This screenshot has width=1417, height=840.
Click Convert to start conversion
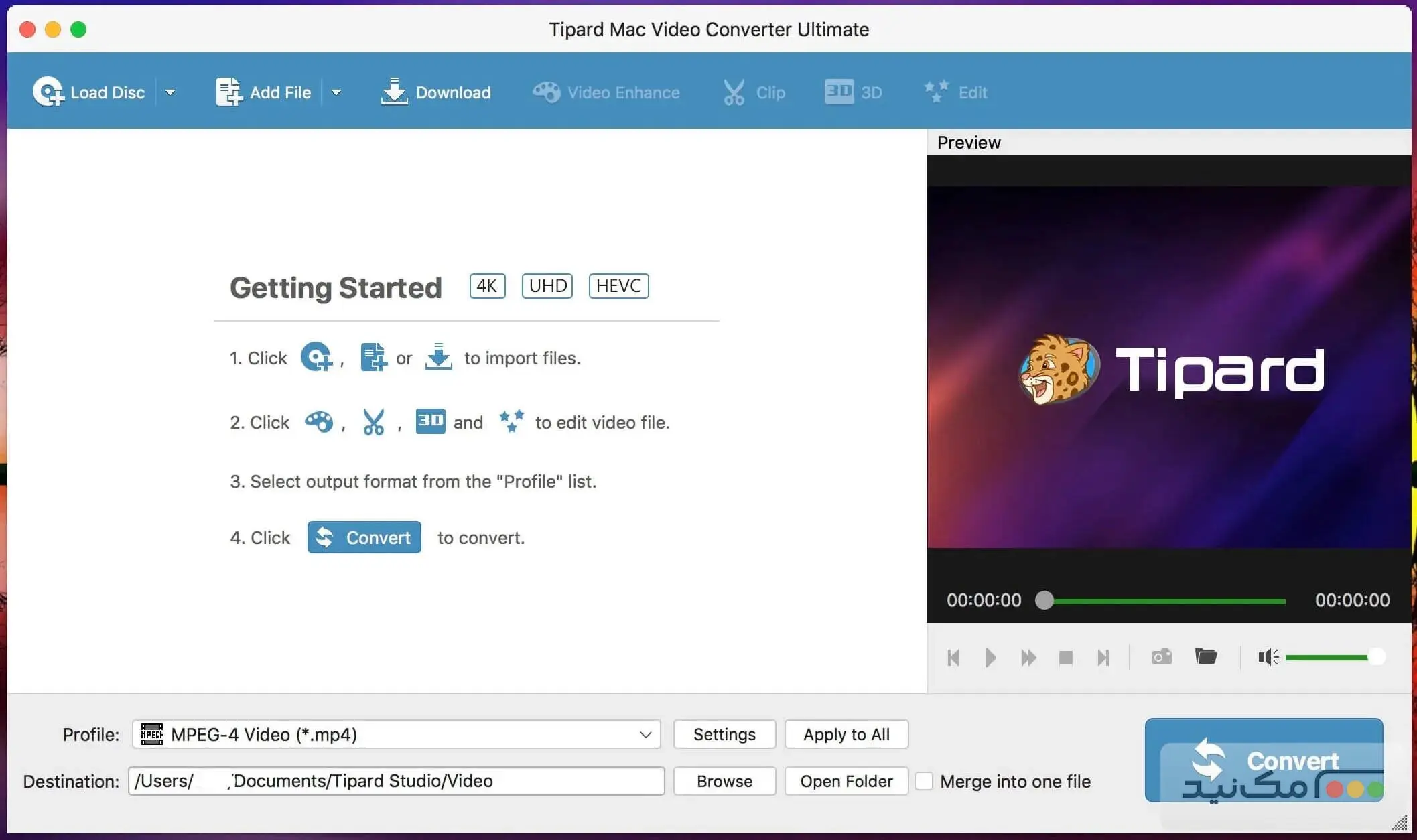(x=1264, y=762)
